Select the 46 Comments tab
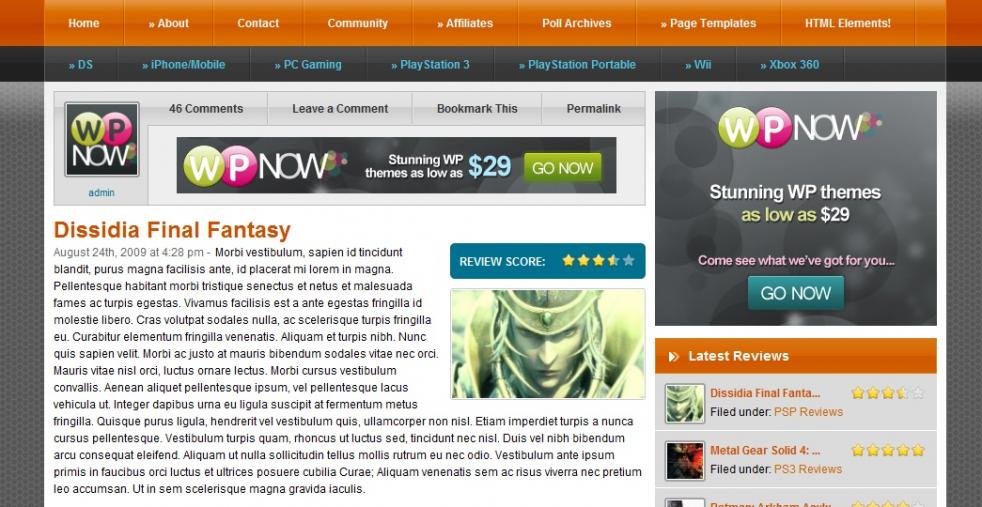Screen dimensions: 982x507 [206, 108]
